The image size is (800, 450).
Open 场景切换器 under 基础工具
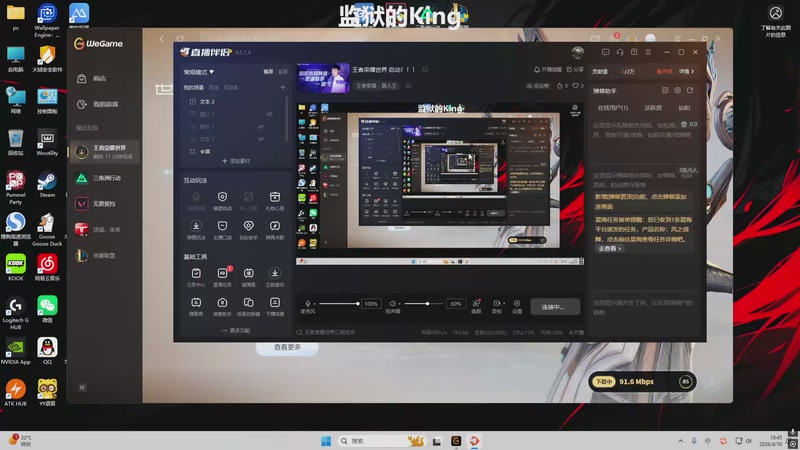(248, 306)
